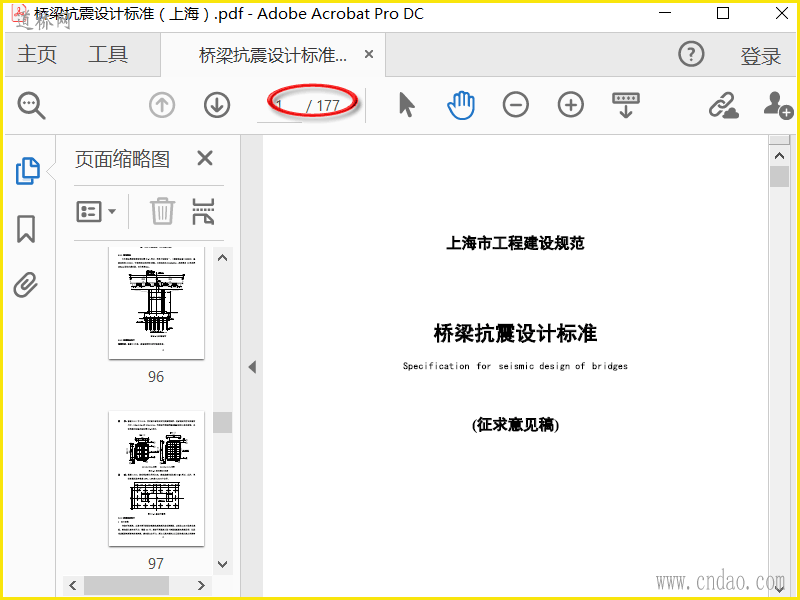800x600 pixels.
Task: Click the delete pages trash icon
Action: (162, 211)
